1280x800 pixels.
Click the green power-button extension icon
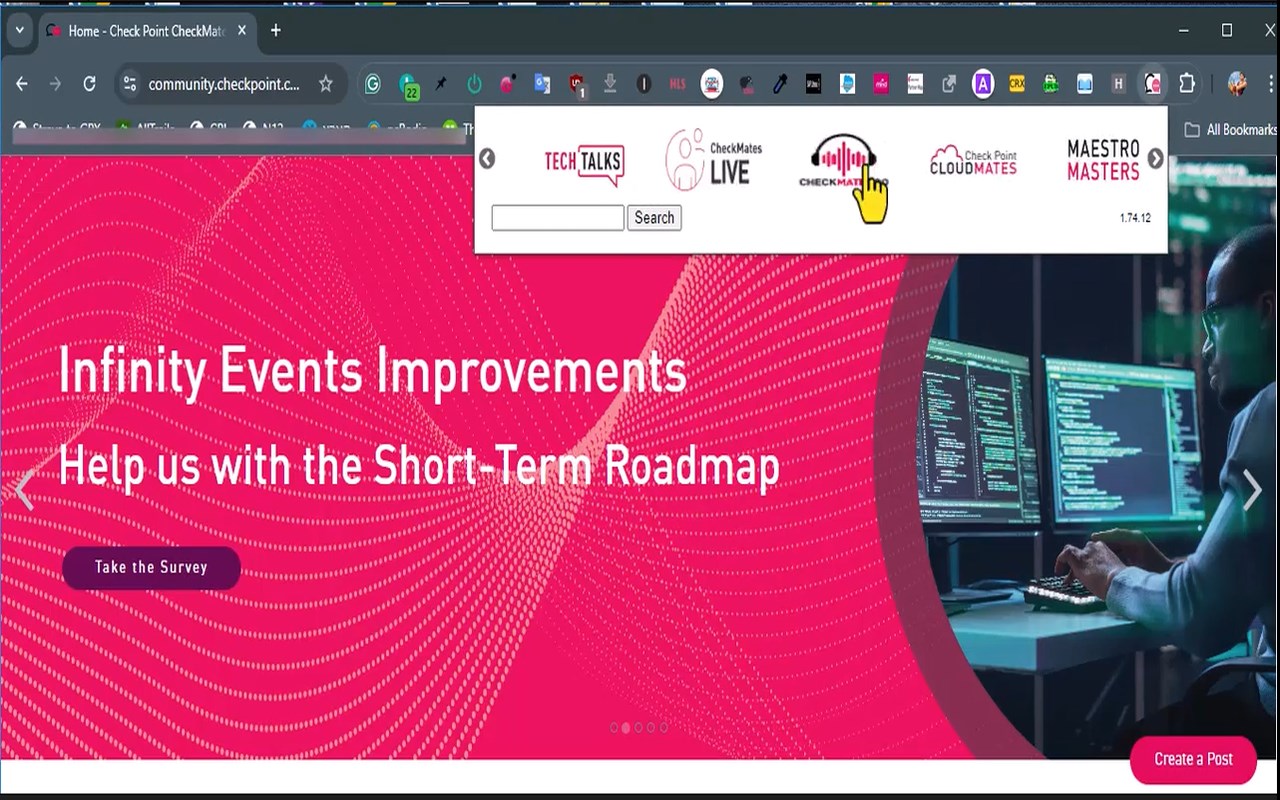pos(474,84)
